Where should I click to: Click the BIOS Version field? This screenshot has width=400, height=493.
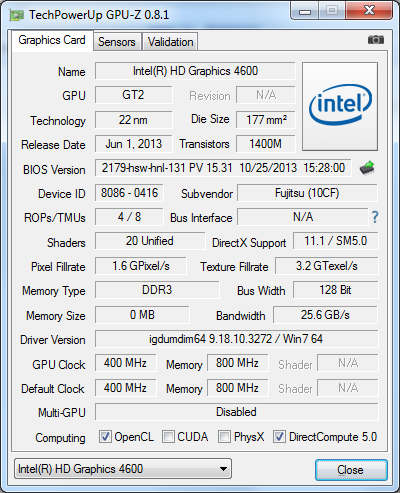point(223,168)
